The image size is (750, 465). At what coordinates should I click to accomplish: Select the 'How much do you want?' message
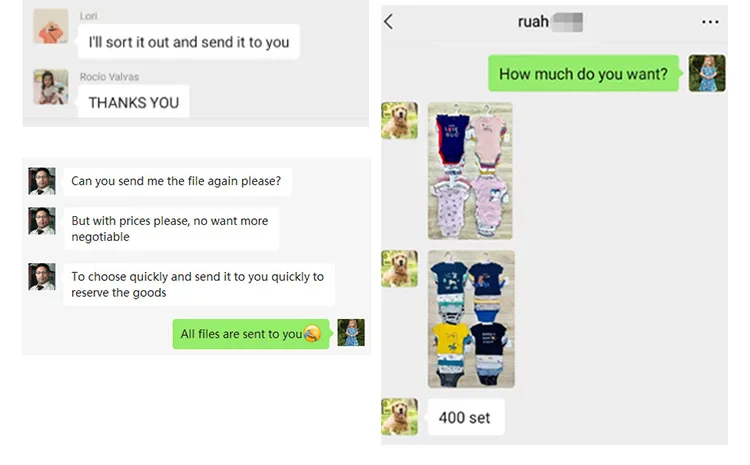pos(583,73)
